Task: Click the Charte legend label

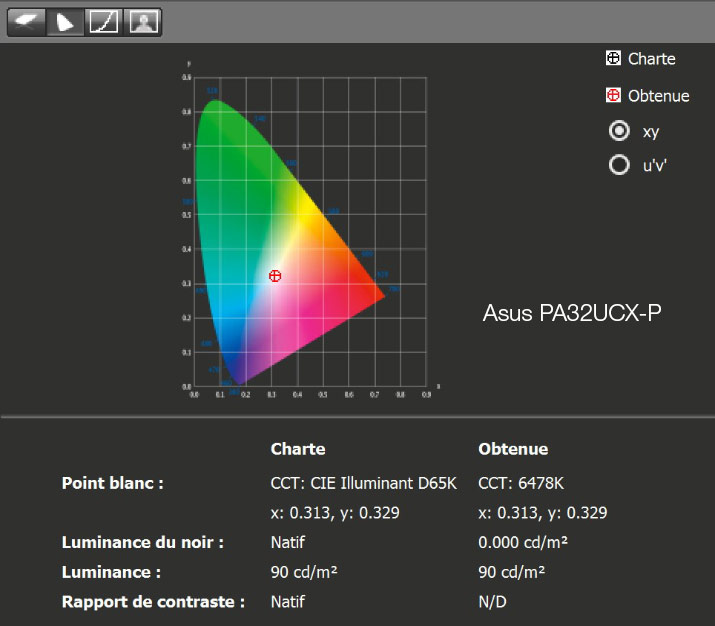Action: point(652,59)
